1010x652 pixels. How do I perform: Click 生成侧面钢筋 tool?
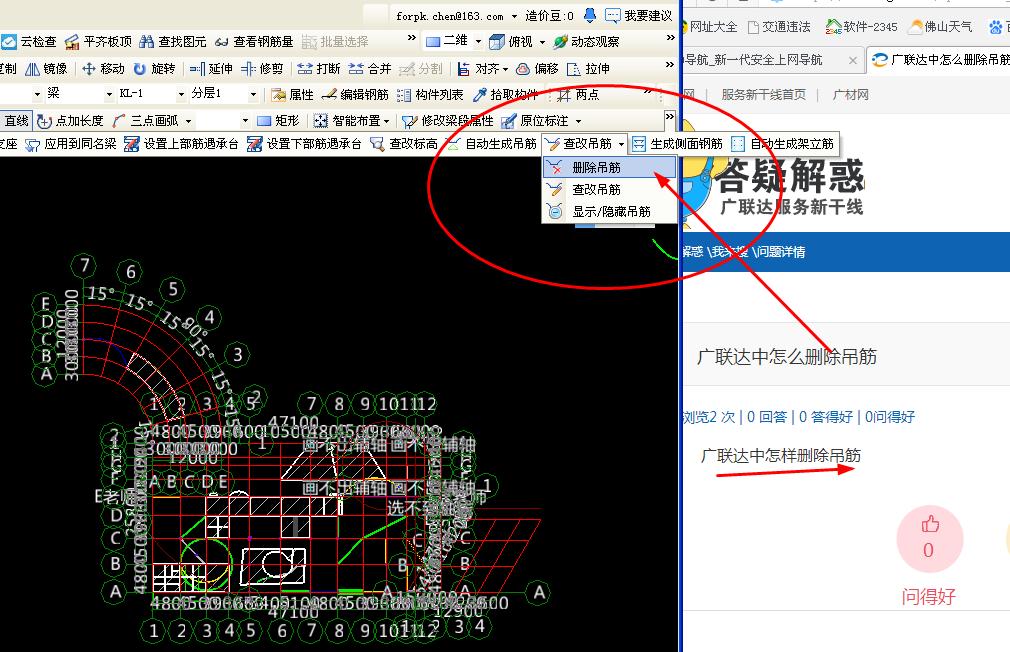click(x=677, y=144)
